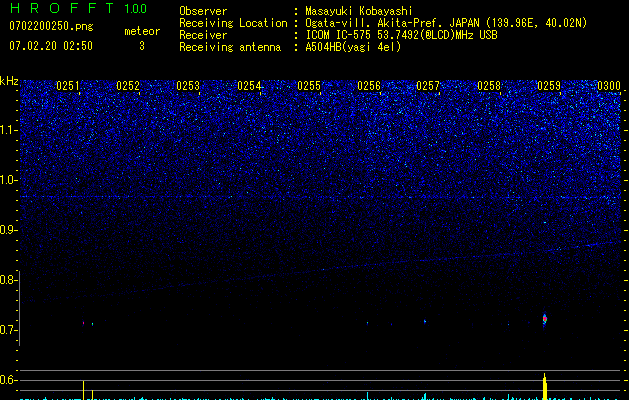The height and width of the screenshot is (400, 629).
Task: Click the 0.8 frequency axis label
Action: coord(8,280)
